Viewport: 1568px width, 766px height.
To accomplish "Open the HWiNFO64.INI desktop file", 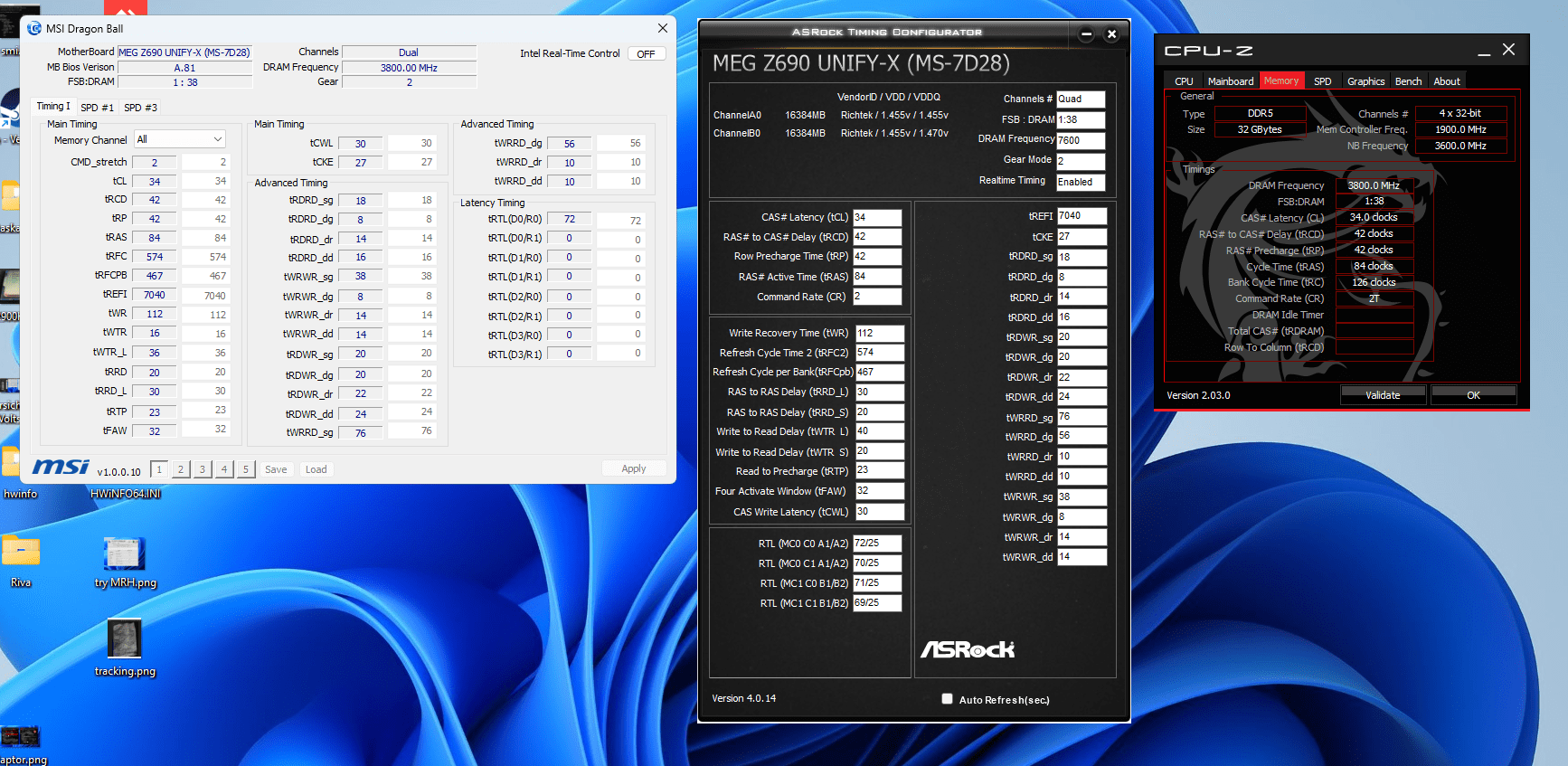I will [126, 494].
